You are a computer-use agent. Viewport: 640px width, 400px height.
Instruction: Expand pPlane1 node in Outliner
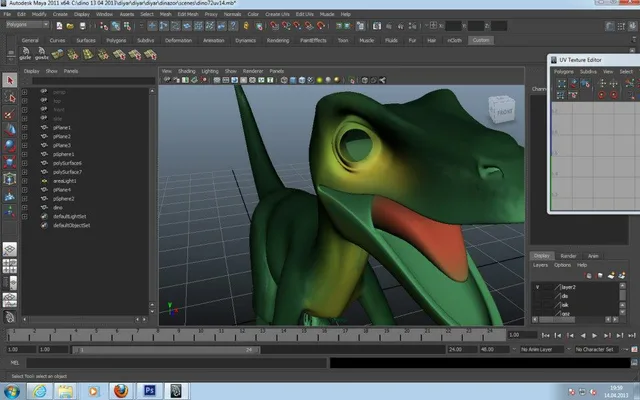24,127
